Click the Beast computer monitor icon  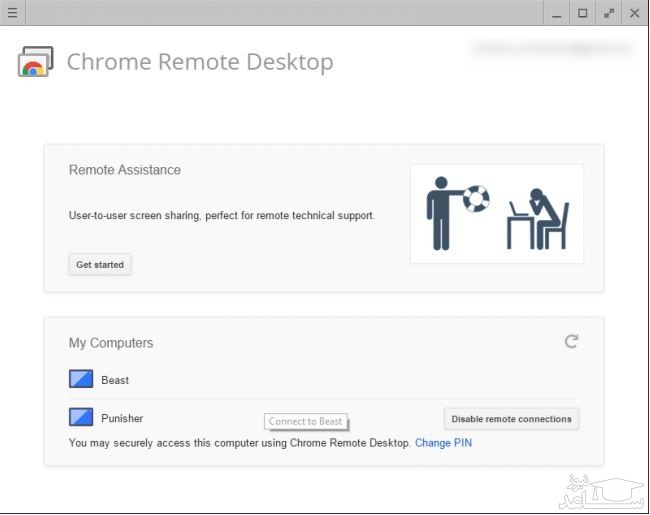81,380
